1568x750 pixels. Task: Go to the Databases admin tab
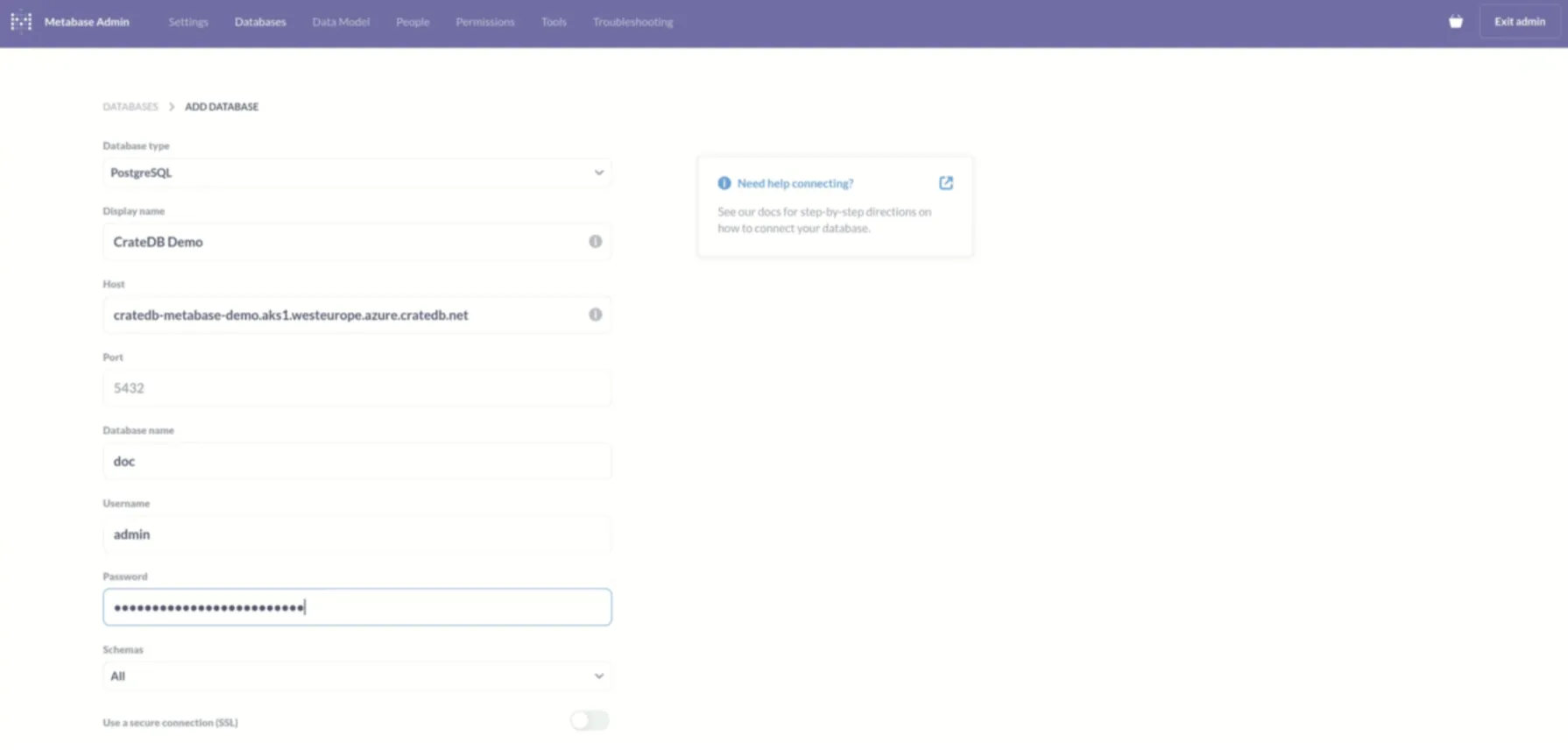pos(260,22)
